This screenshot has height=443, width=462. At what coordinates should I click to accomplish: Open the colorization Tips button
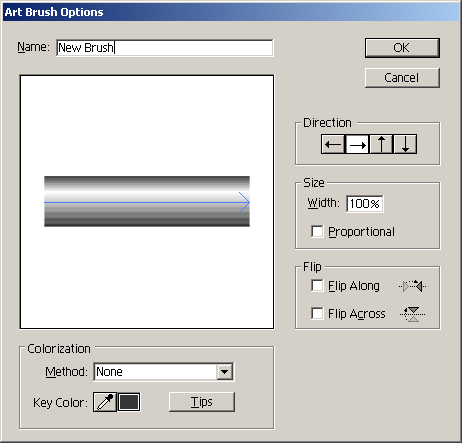[x=202, y=402]
